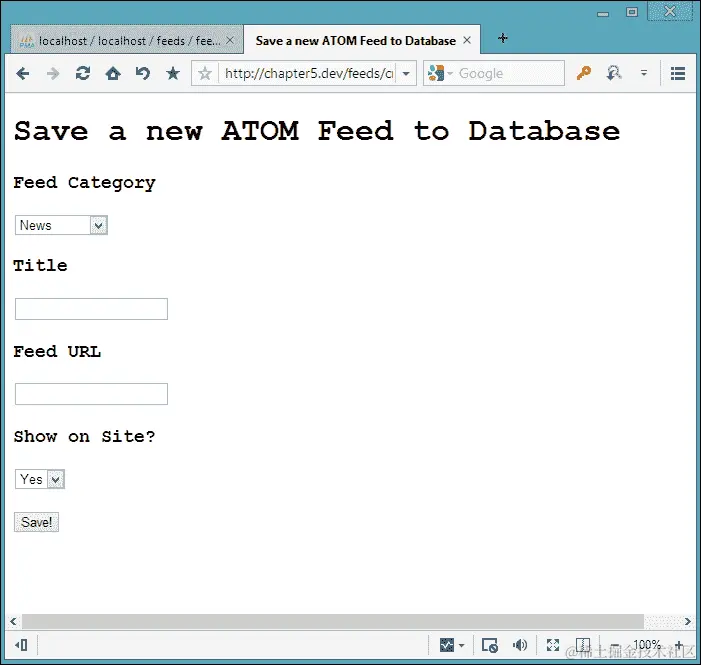Click the page tiling split icon

[x=583, y=645]
